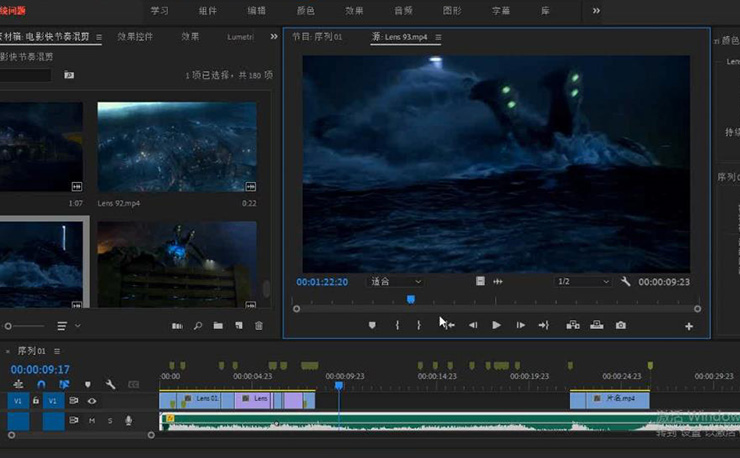Select the Lens 92.mp4 thumbnail
This screenshot has width=740, height=458.
pyautogui.click(x=177, y=147)
